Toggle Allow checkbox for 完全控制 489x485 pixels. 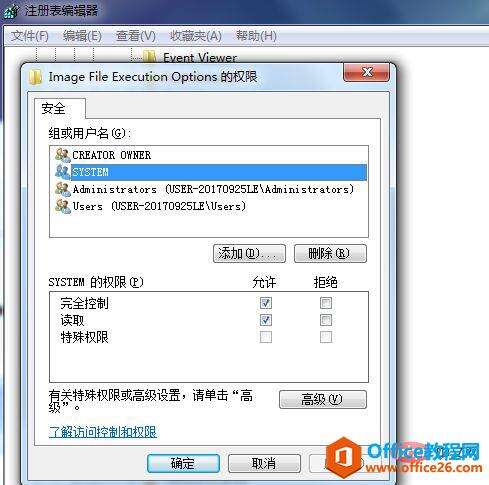tap(266, 303)
